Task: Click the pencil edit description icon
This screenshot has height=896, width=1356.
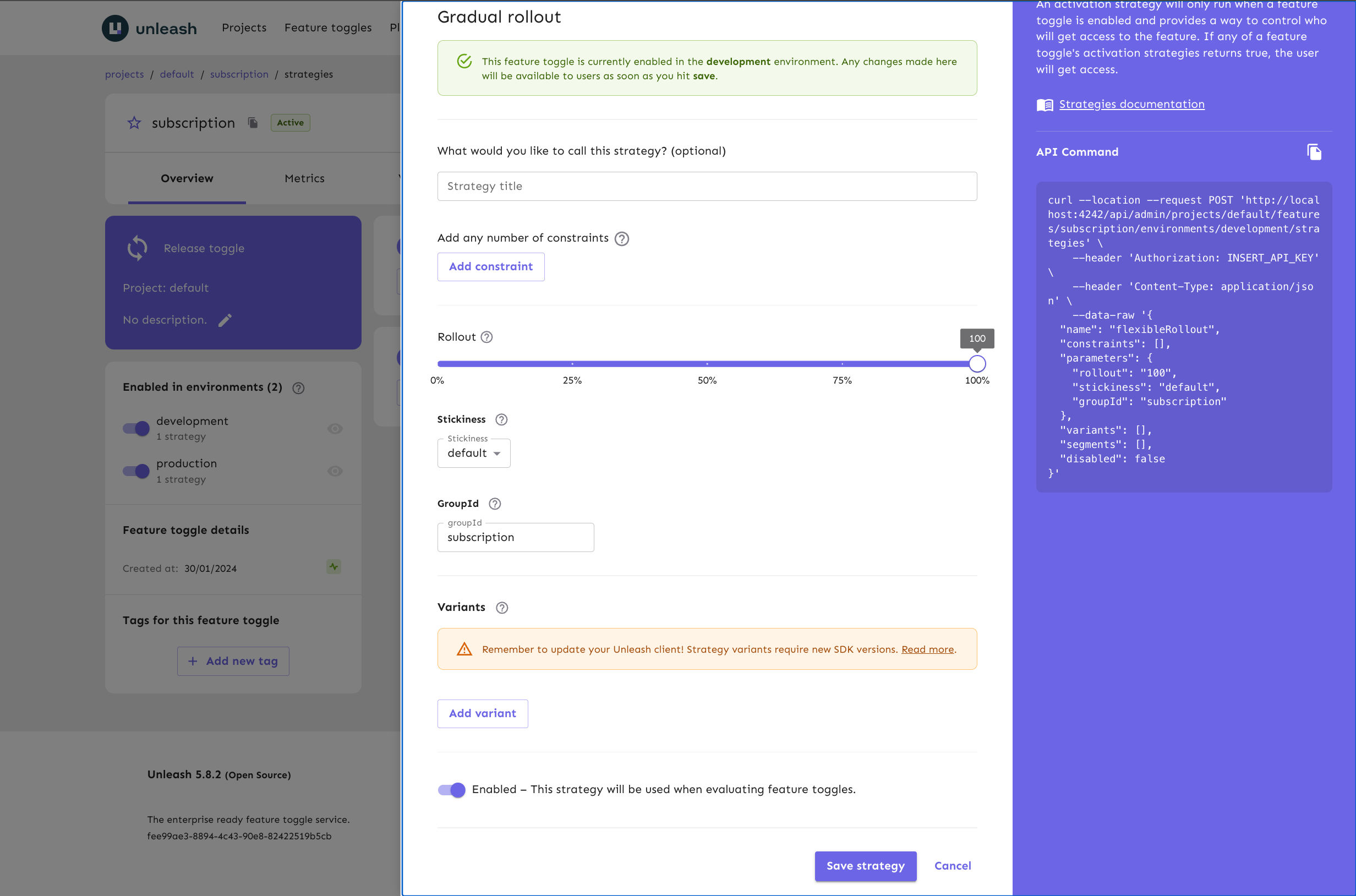Action: (225, 321)
